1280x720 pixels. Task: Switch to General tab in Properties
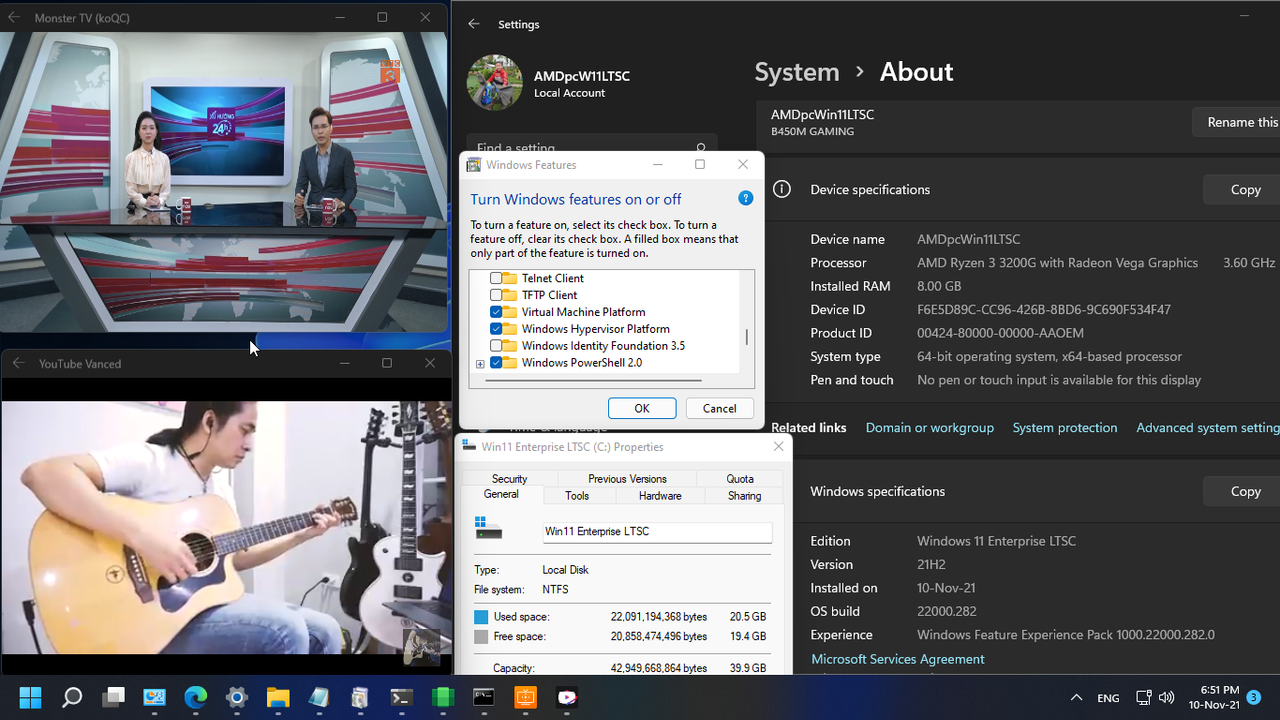point(501,495)
